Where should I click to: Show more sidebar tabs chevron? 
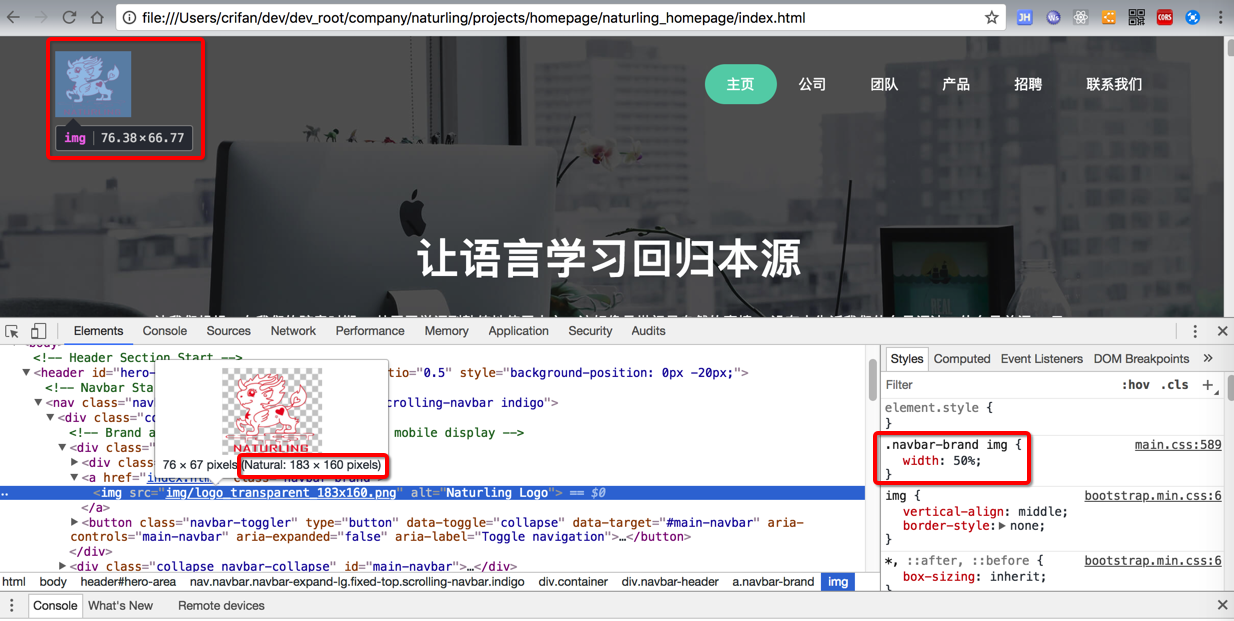(x=1208, y=359)
